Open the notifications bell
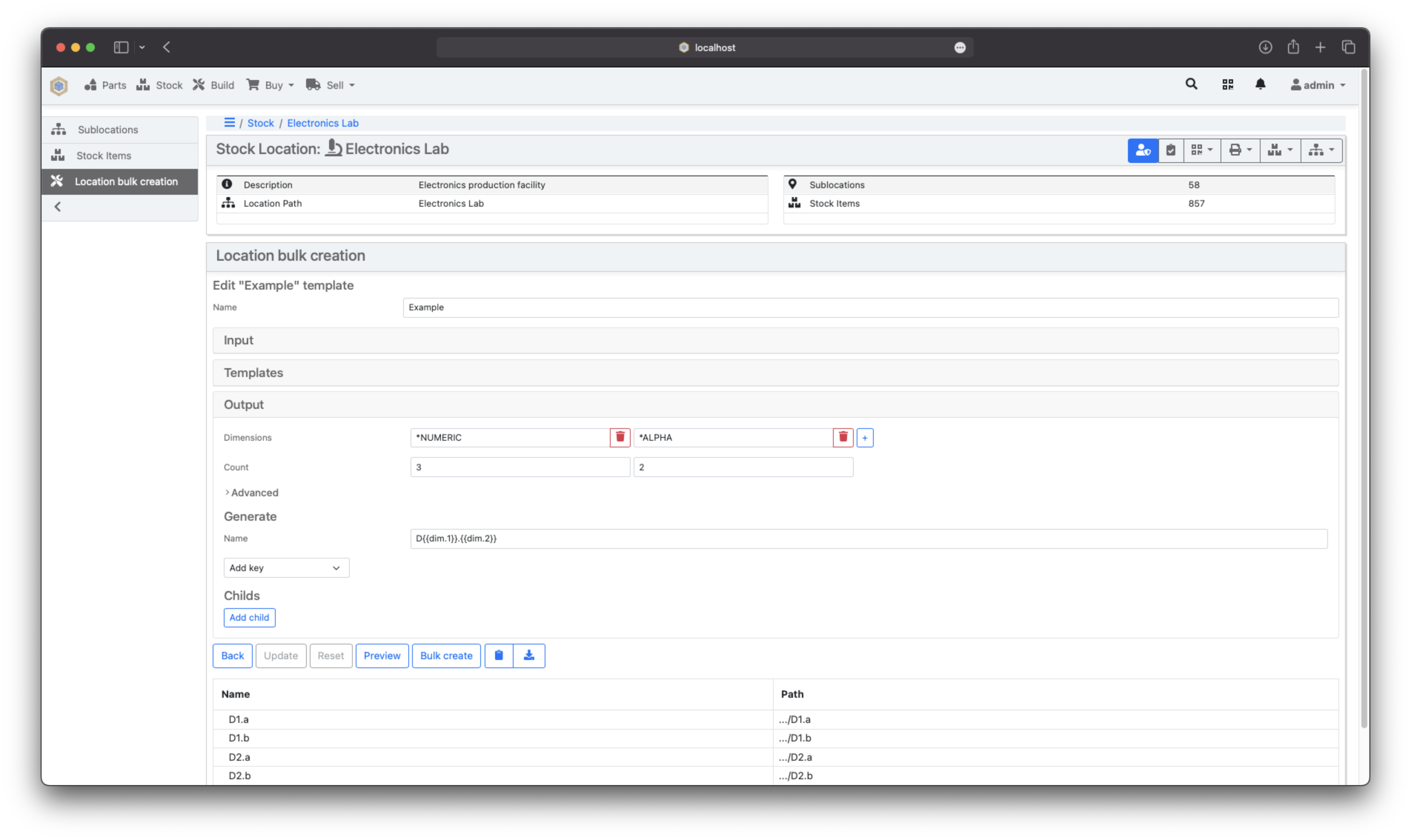The image size is (1411, 840). (1262, 84)
